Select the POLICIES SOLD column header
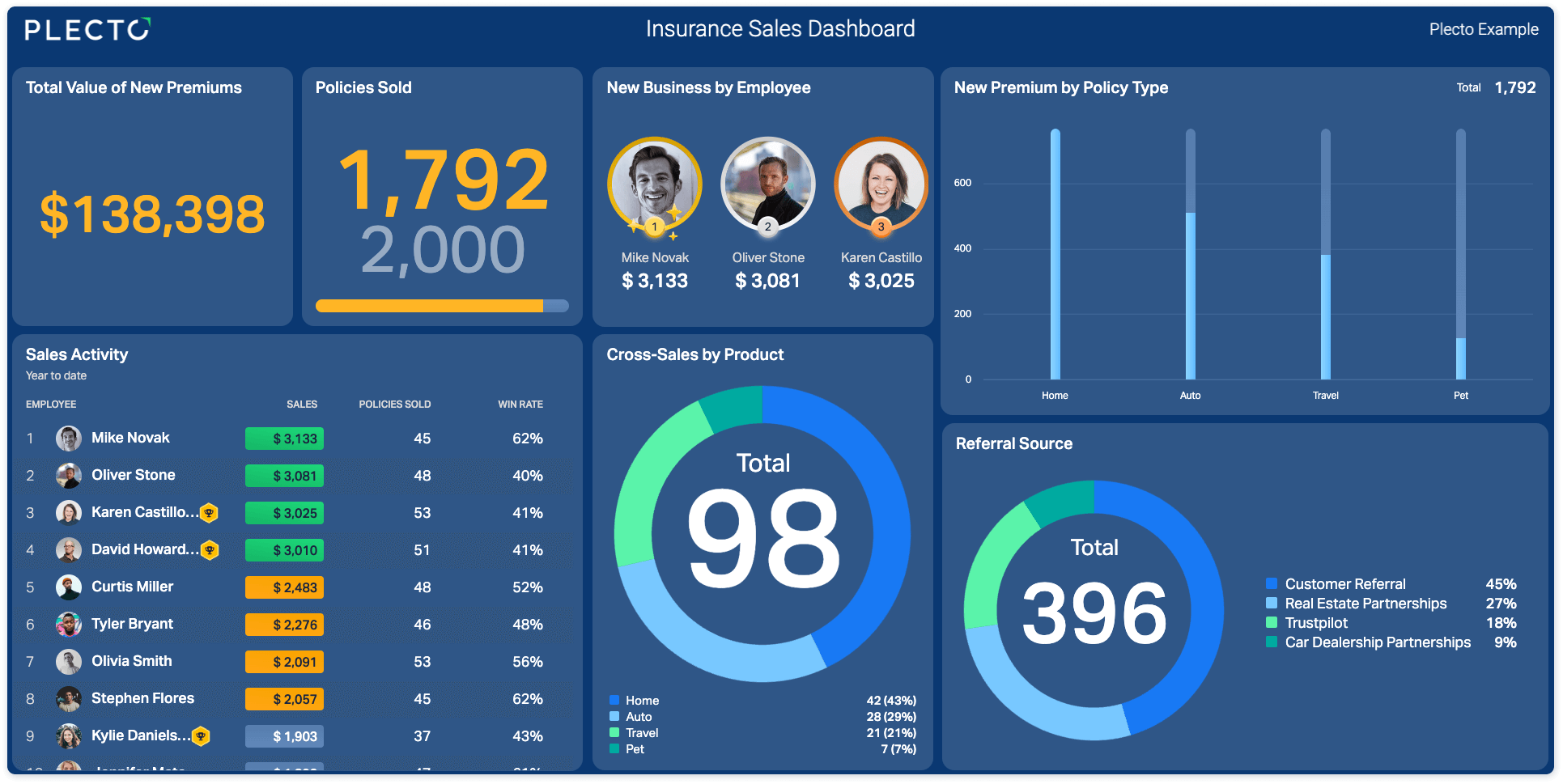 395,405
